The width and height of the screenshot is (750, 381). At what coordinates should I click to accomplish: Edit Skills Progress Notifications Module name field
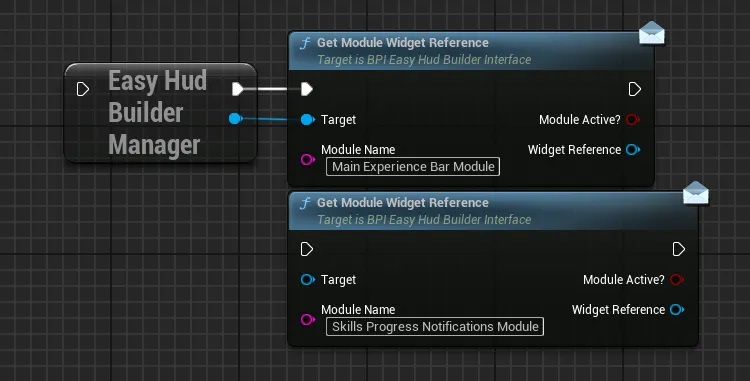(435, 327)
